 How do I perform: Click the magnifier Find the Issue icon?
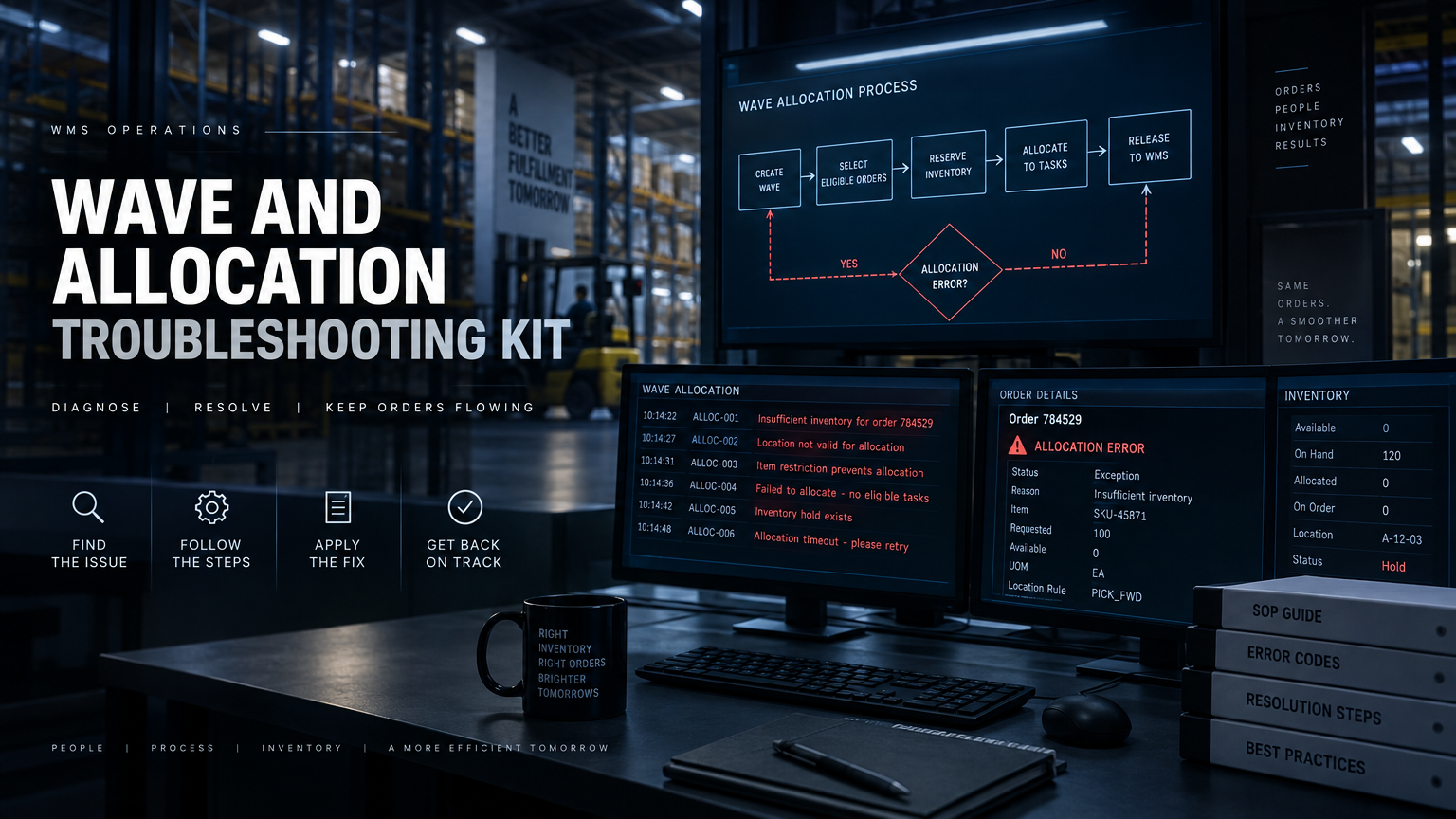(88, 507)
